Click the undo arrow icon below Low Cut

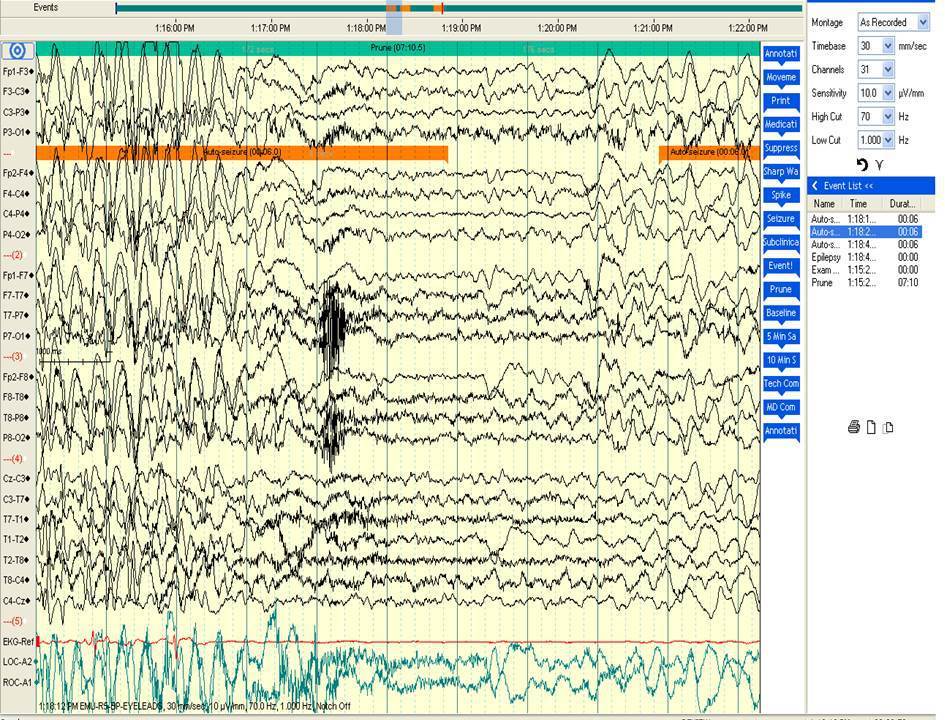(x=862, y=164)
